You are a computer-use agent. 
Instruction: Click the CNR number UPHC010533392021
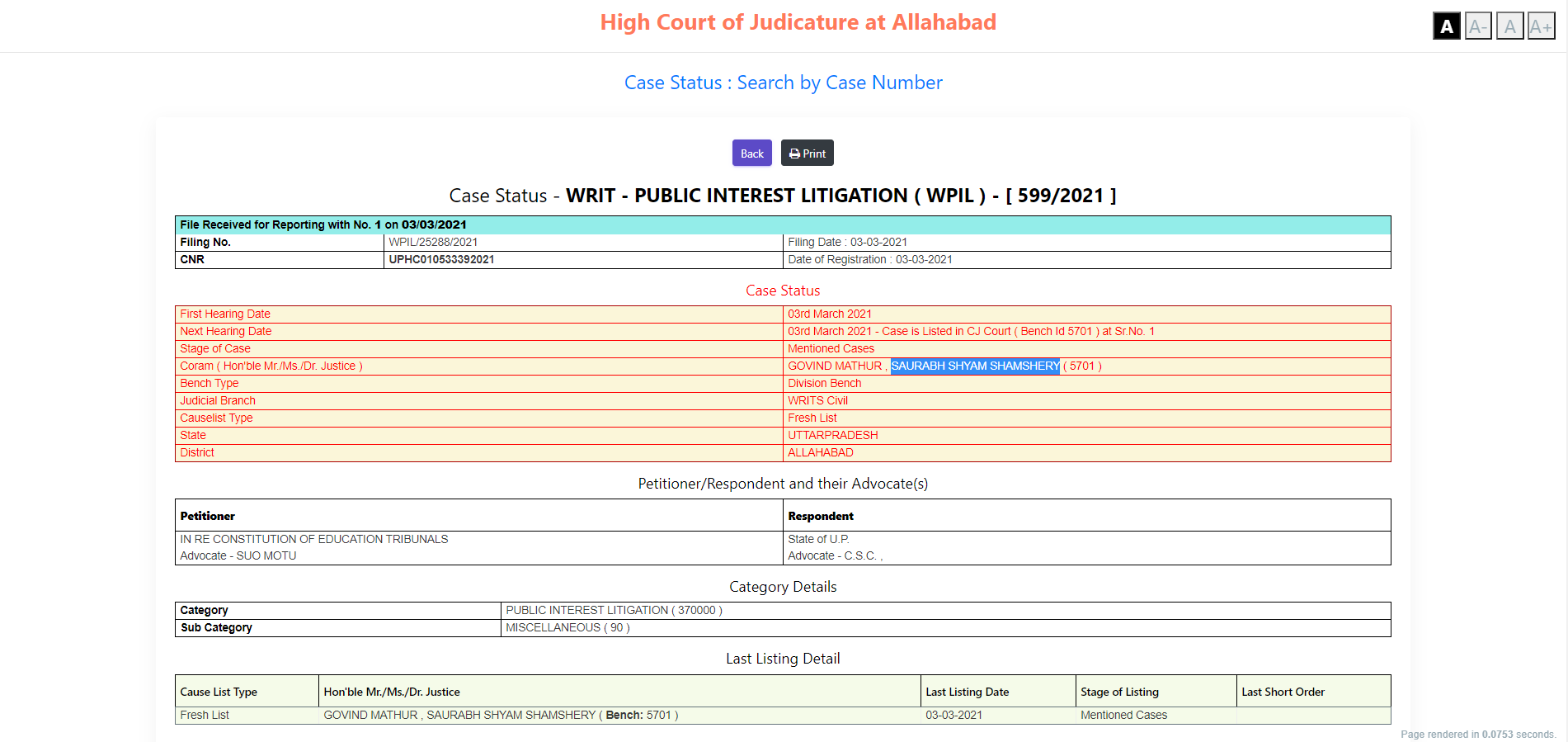(441, 259)
